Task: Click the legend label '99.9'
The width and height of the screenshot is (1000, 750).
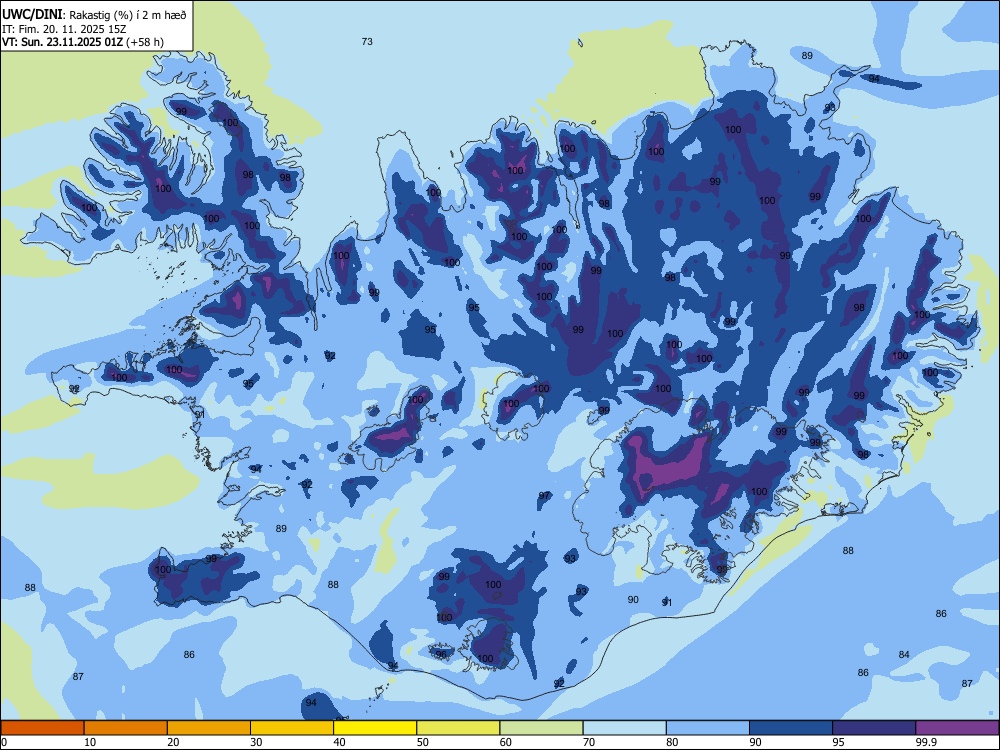Action: point(926,742)
